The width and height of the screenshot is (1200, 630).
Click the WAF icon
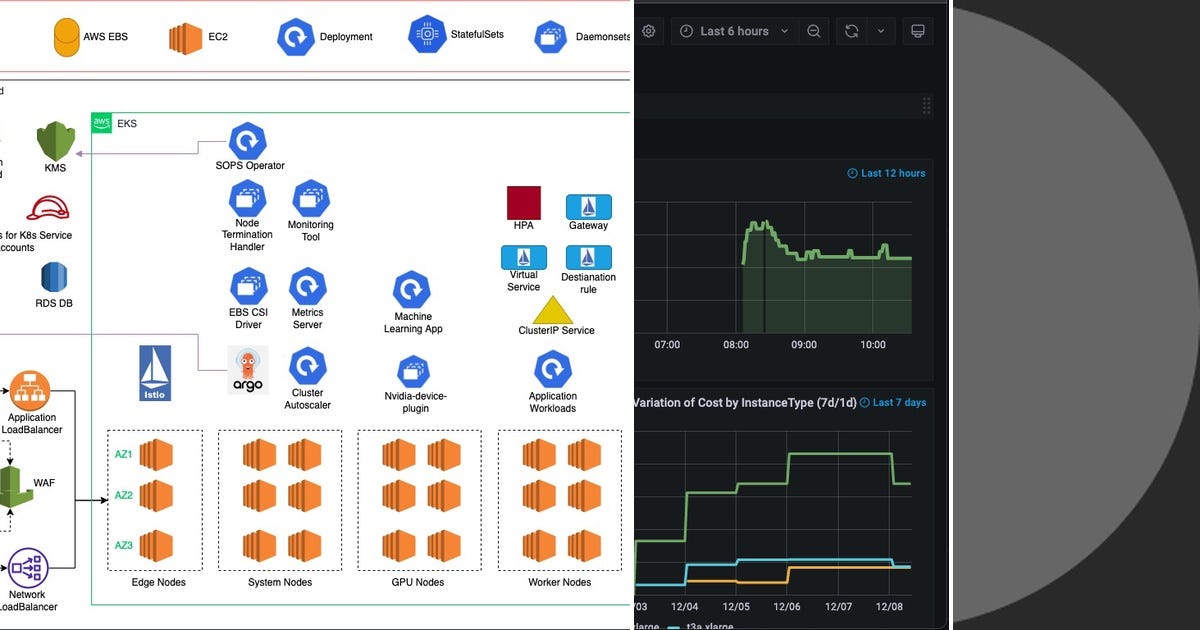(16, 485)
